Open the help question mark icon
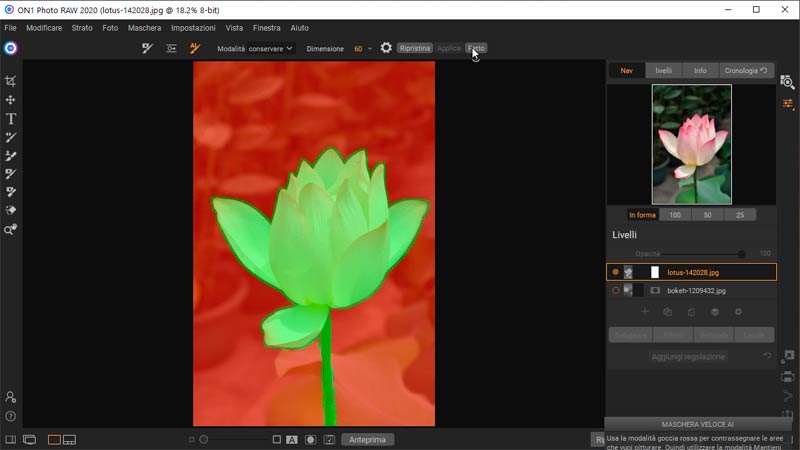 pyautogui.click(x=11, y=416)
